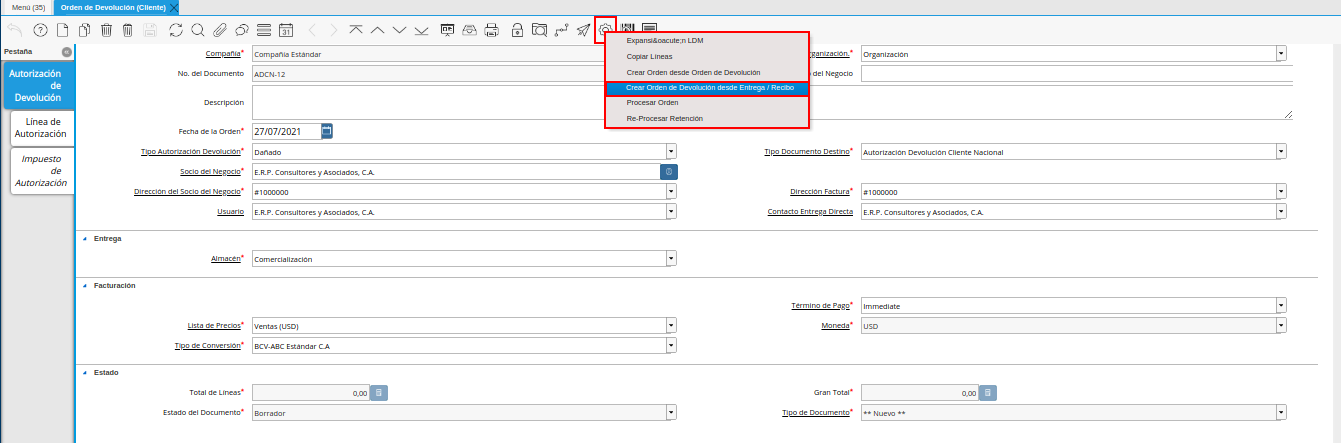Expand the Término de Pago dropdown

pos(1281,306)
